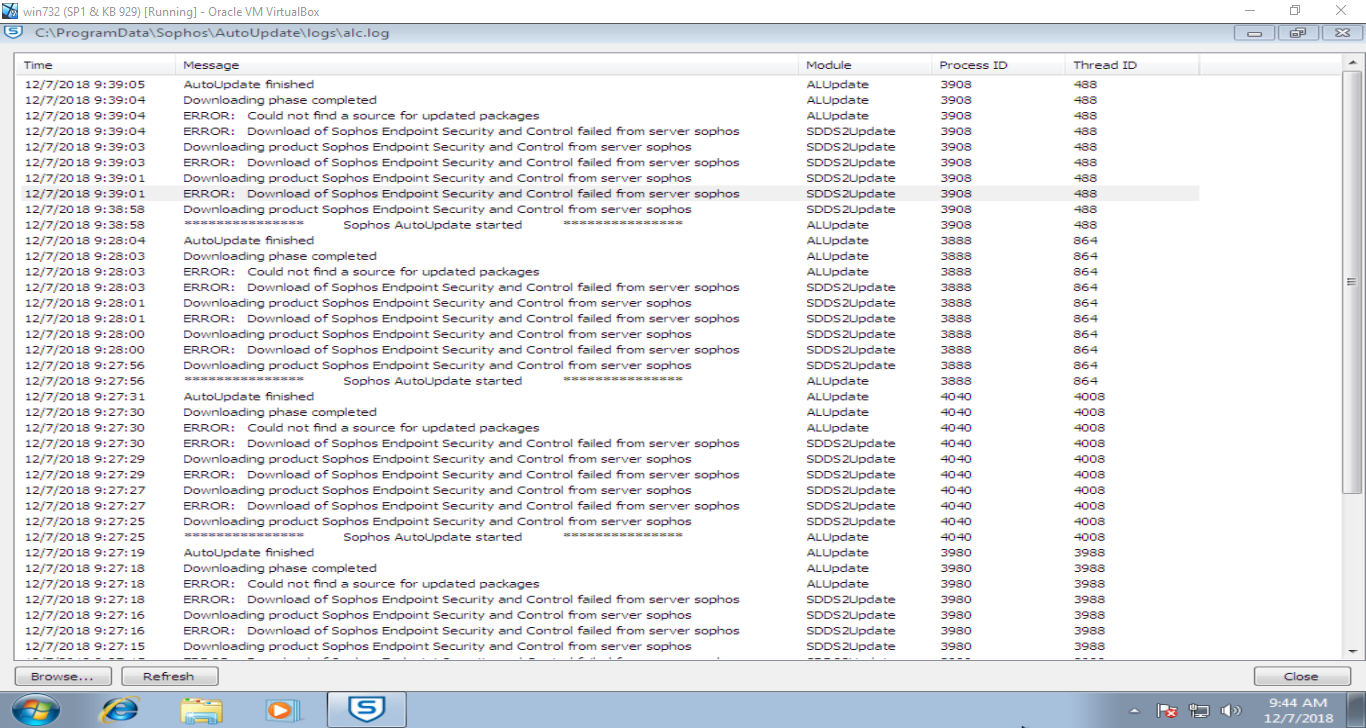Click SDDS2Update module cell in 9:38:58 Downloading row
This screenshot has width=1366, height=728.
(850, 209)
